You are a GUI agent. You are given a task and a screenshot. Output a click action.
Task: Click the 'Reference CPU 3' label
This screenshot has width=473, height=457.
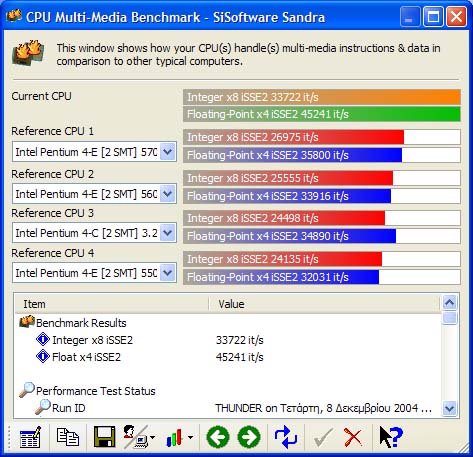[x=52, y=213]
